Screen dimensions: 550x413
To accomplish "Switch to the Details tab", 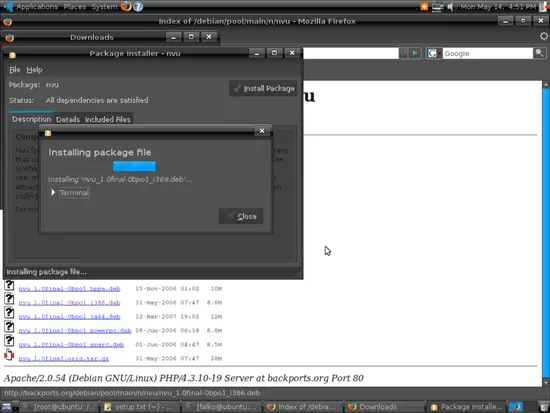I will coord(68,120).
